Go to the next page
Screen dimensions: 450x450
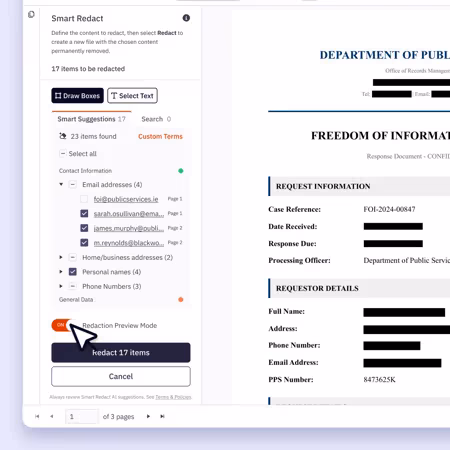pyautogui.click(x=148, y=416)
